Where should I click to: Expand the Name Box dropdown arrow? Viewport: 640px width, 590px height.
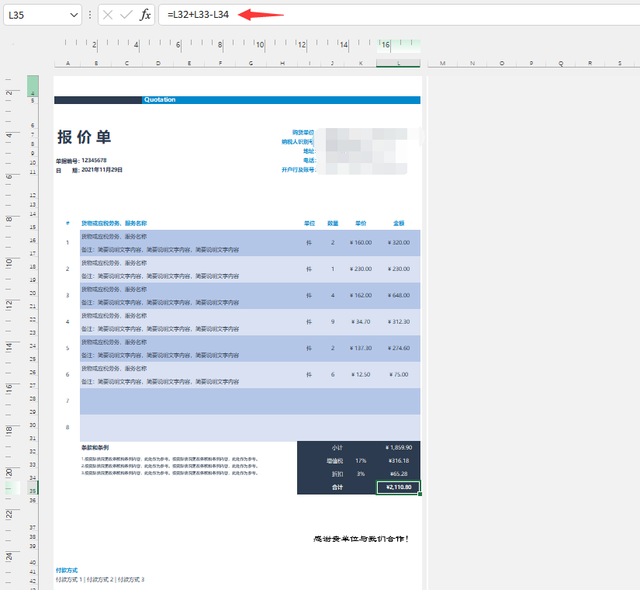click(x=74, y=15)
